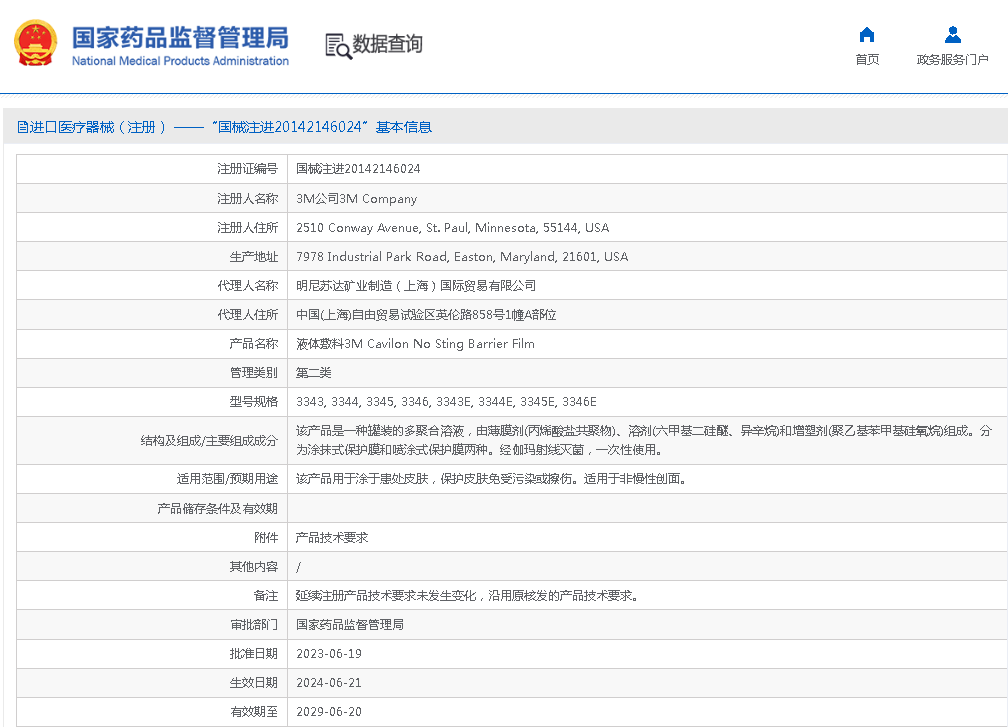
Task: Click the 管理类别 row label
Action: pos(254,373)
